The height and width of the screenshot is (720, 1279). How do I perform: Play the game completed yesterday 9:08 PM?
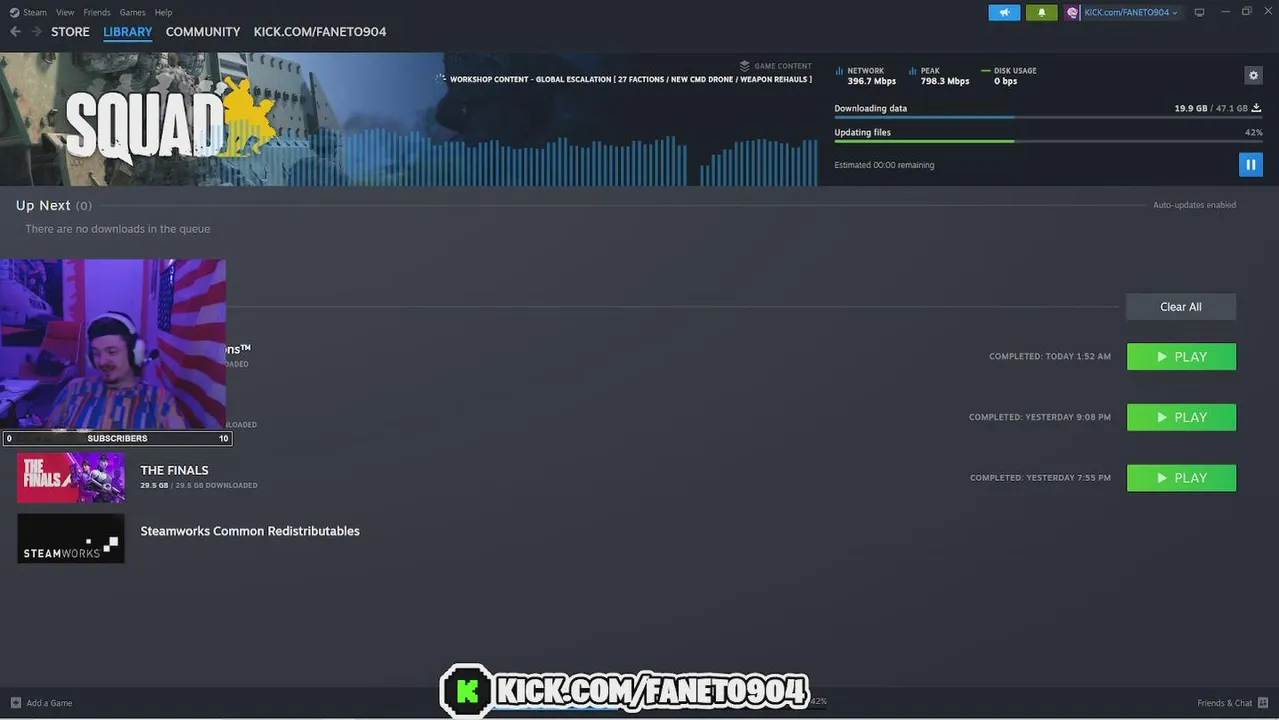(x=1181, y=417)
